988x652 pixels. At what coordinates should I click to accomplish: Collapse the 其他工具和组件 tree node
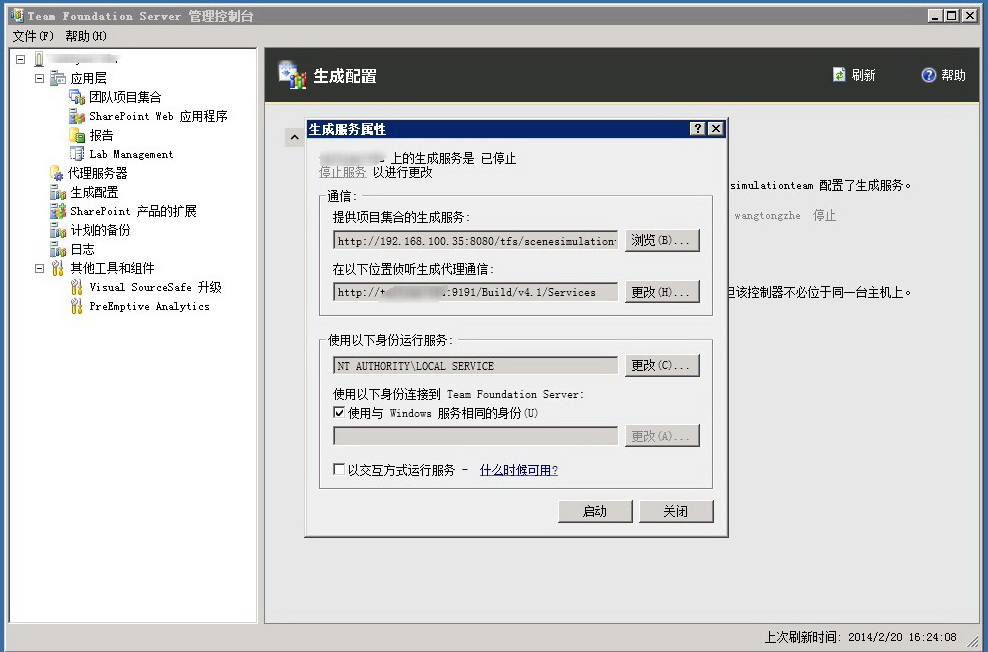click(x=39, y=268)
